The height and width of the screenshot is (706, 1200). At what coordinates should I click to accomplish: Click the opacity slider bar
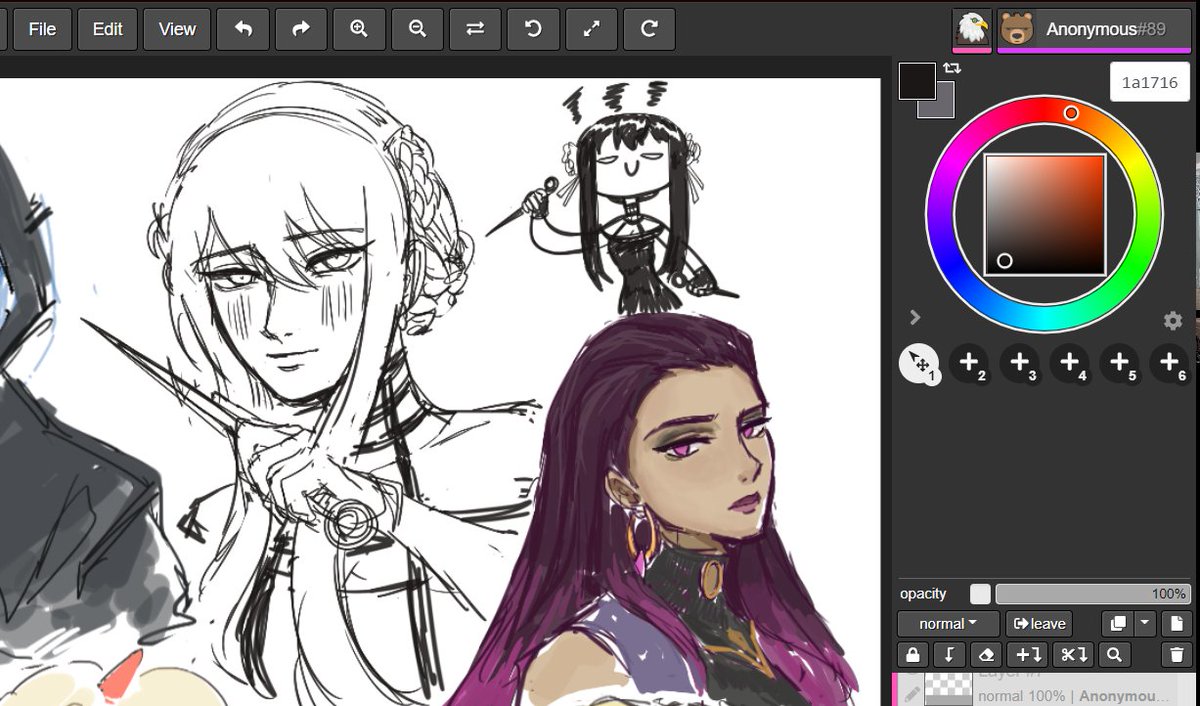click(1093, 594)
